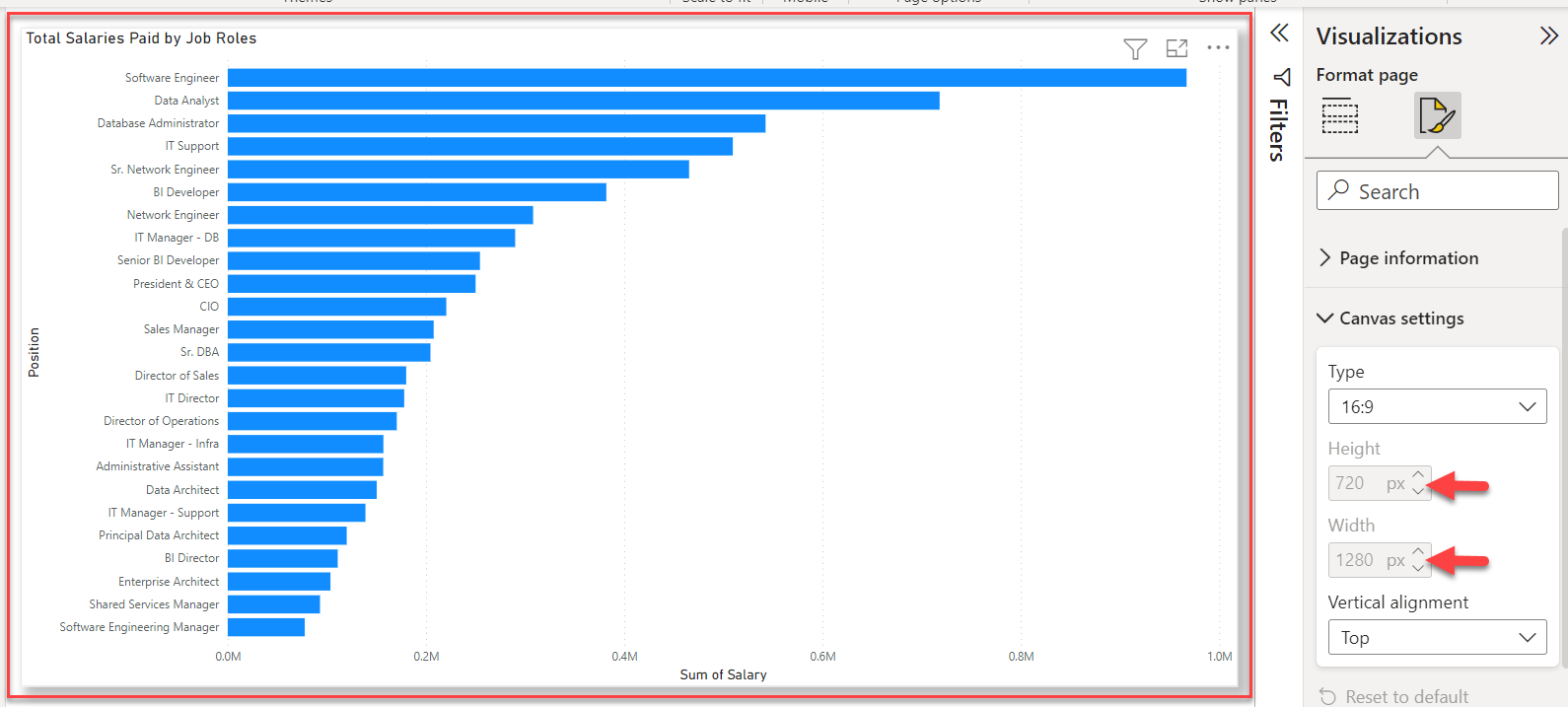Decrease Height with the down stepper

click(1418, 491)
